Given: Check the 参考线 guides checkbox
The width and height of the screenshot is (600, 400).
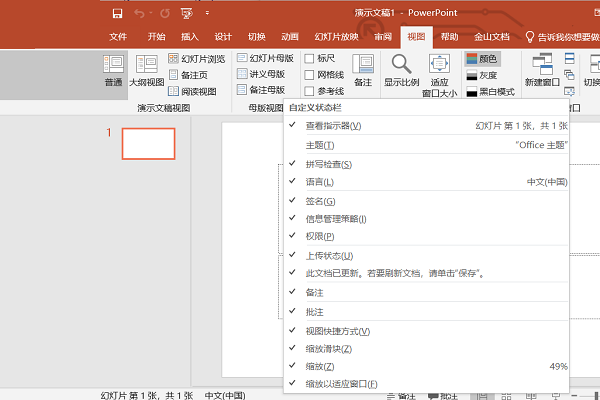Looking at the screenshot, I should pos(309,91).
